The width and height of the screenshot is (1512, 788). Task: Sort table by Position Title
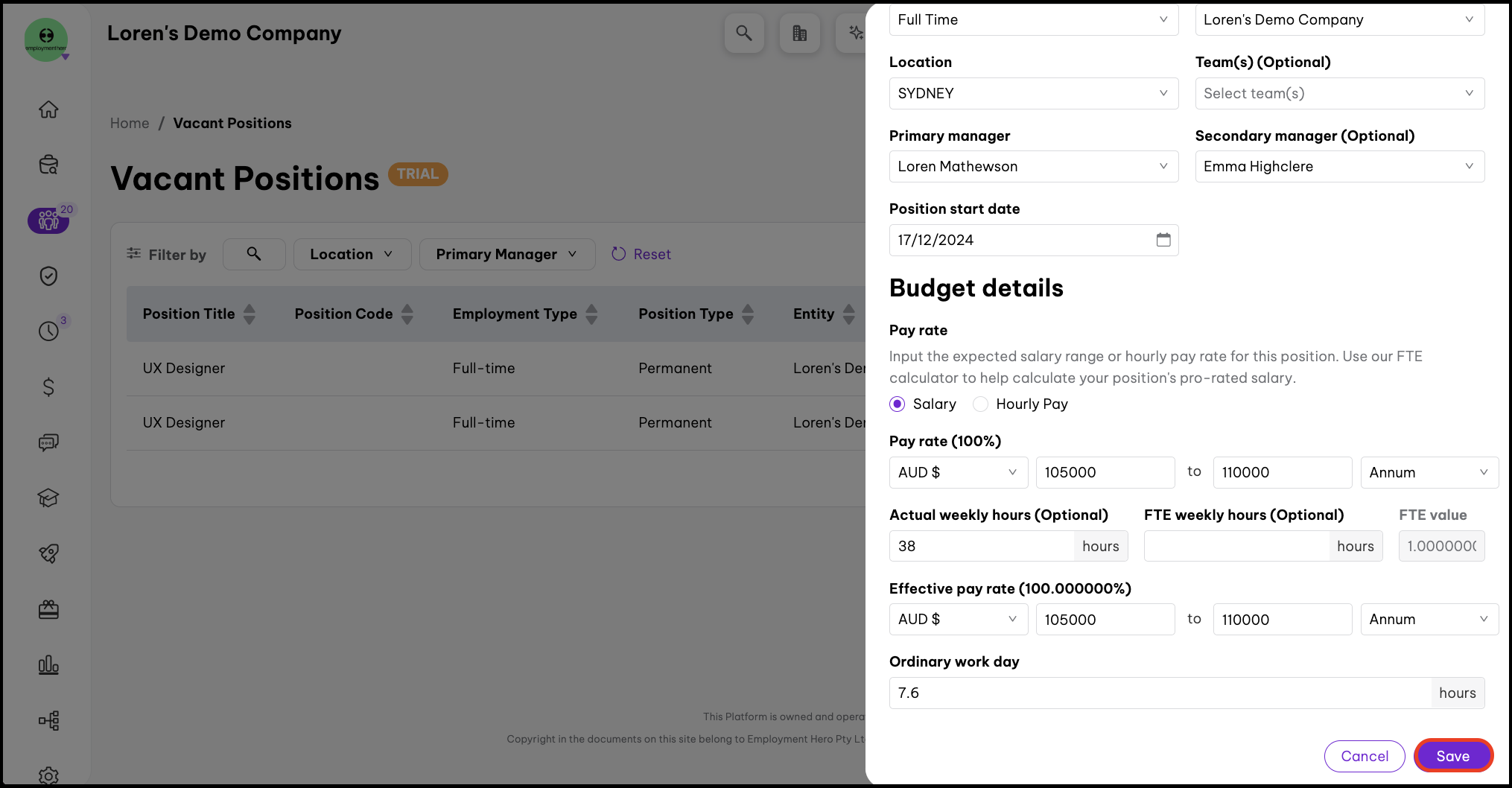click(249, 314)
